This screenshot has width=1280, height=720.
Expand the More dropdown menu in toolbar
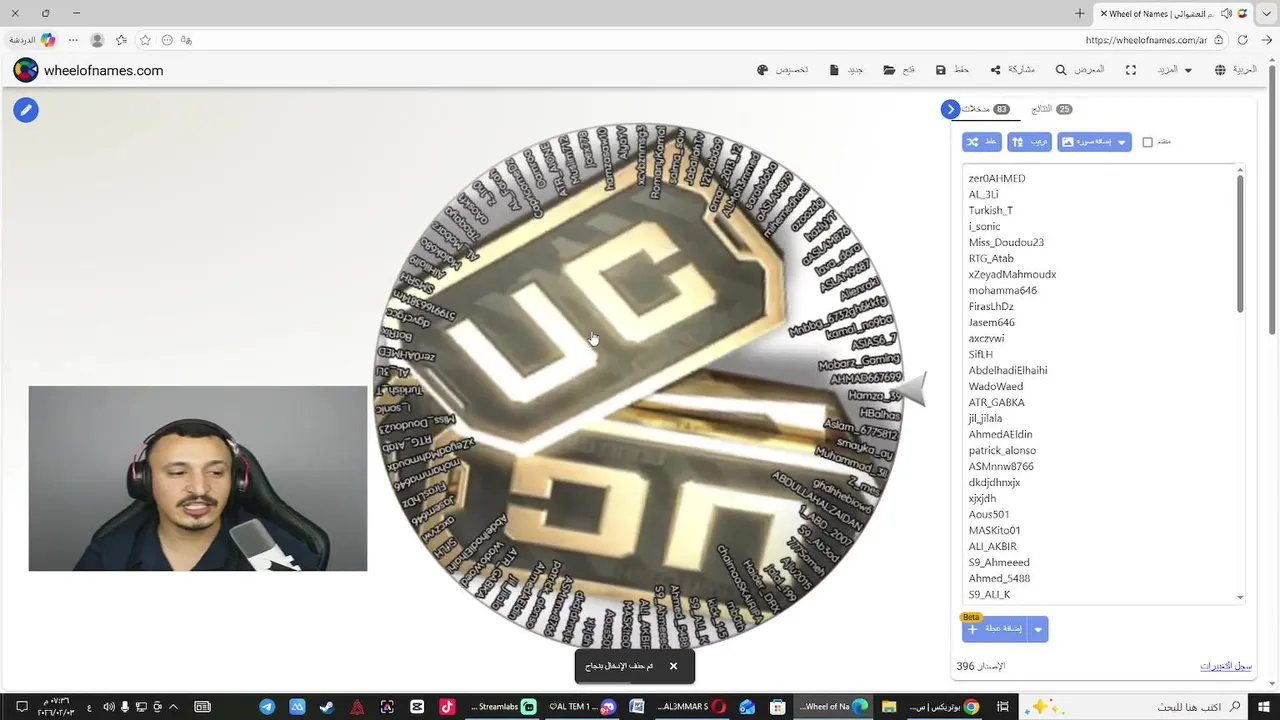(x=1175, y=70)
